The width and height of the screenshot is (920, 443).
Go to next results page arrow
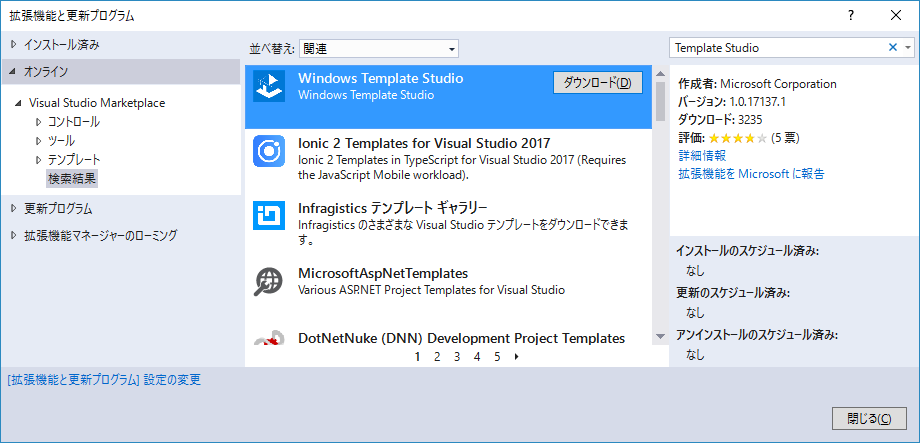(x=516, y=356)
